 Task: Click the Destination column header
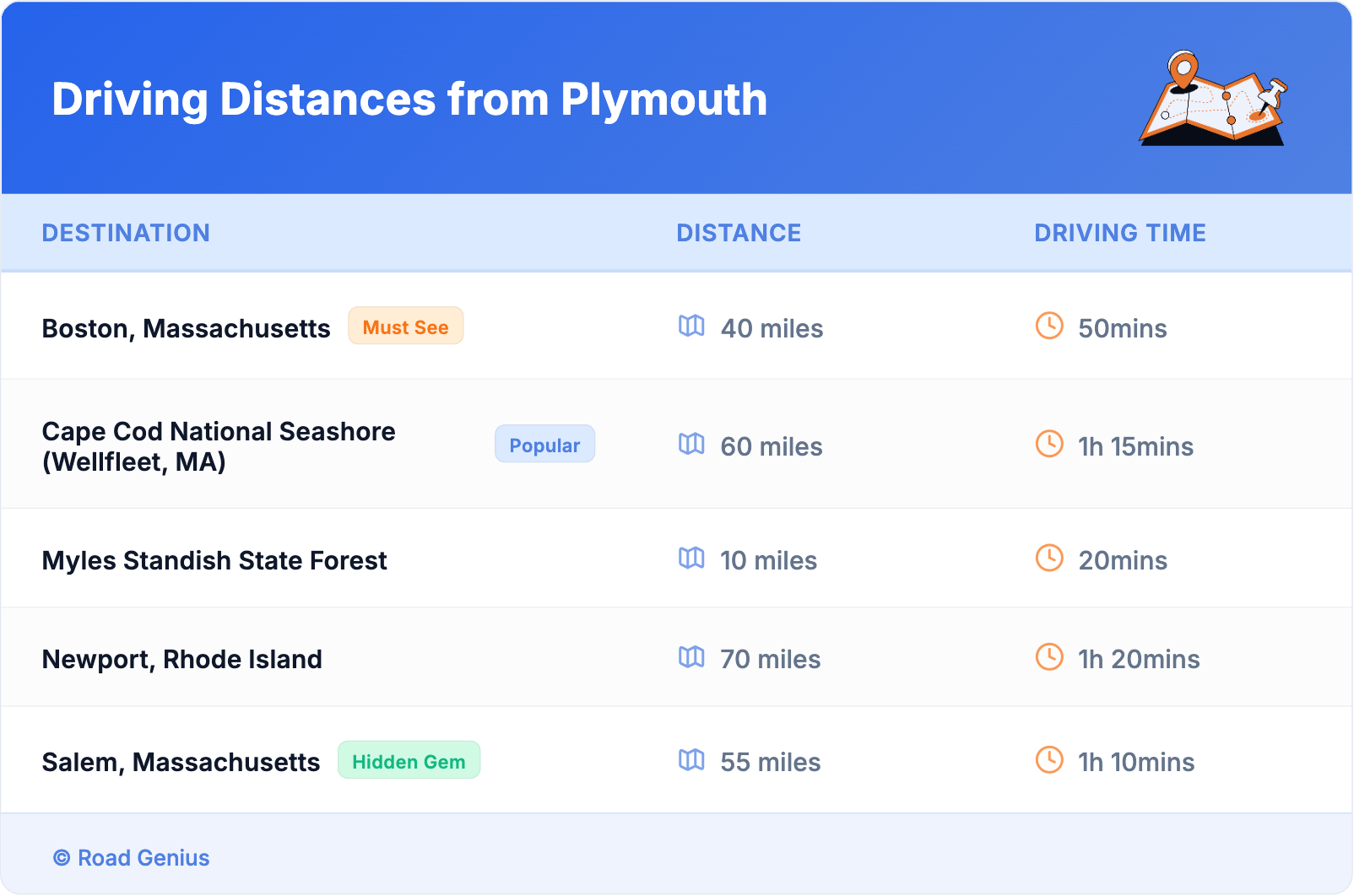pyautogui.click(x=126, y=233)
